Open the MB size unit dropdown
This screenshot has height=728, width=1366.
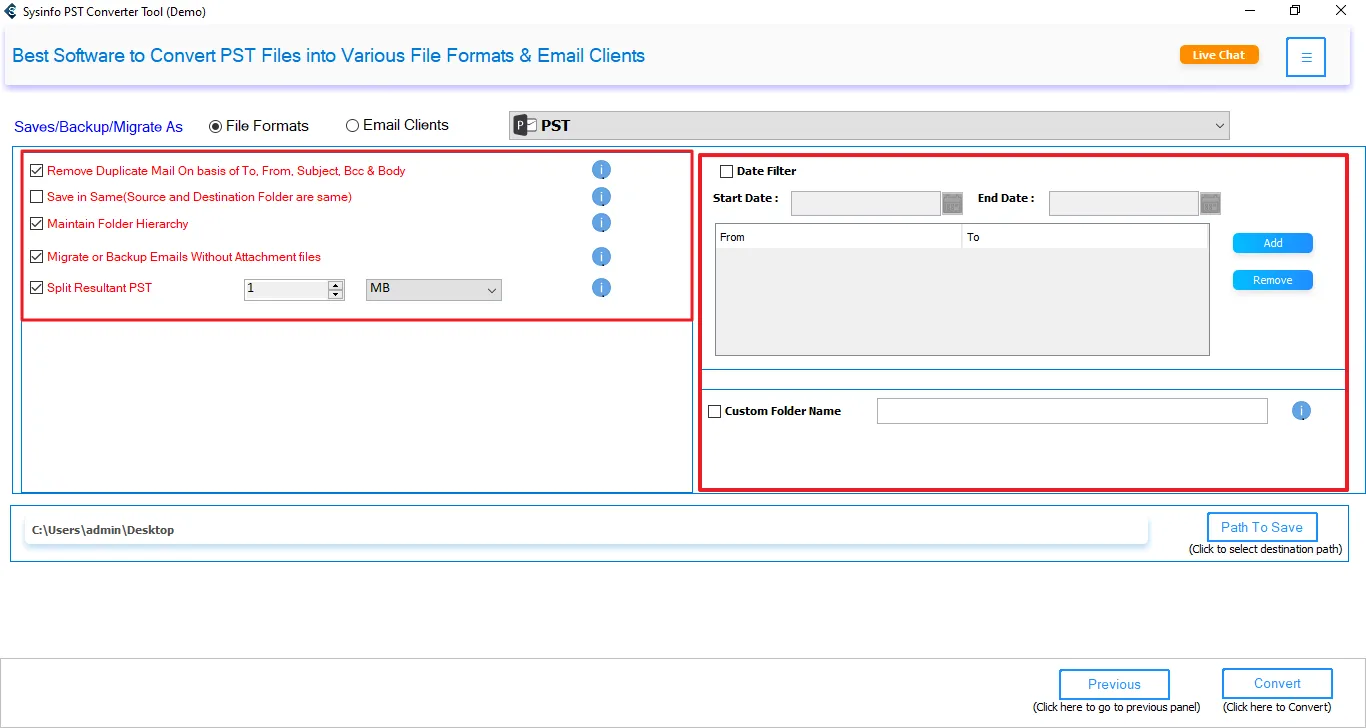pyautogui.click(x=433, y=289)
